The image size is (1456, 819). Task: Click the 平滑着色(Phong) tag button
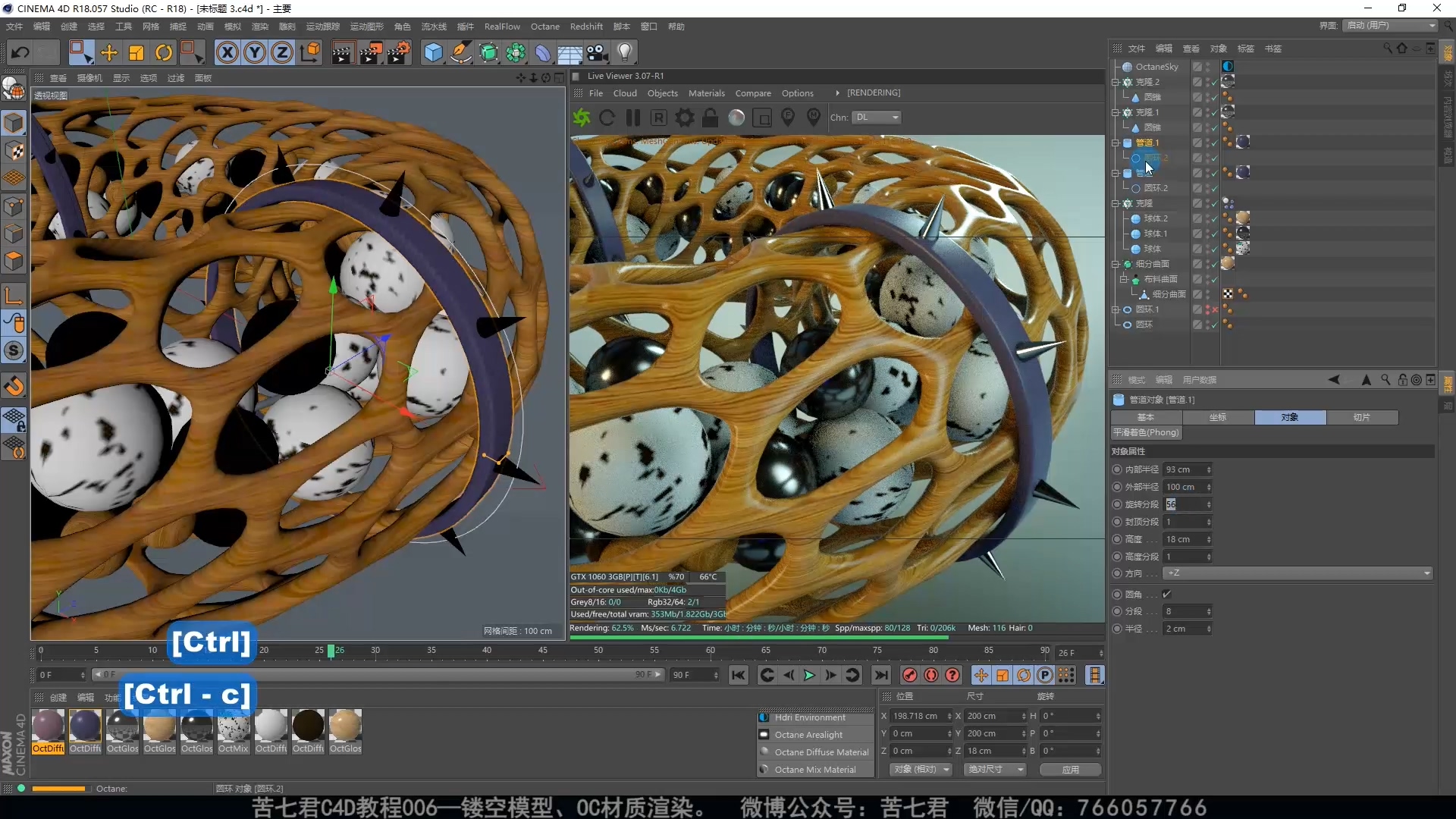[1146, 432]
